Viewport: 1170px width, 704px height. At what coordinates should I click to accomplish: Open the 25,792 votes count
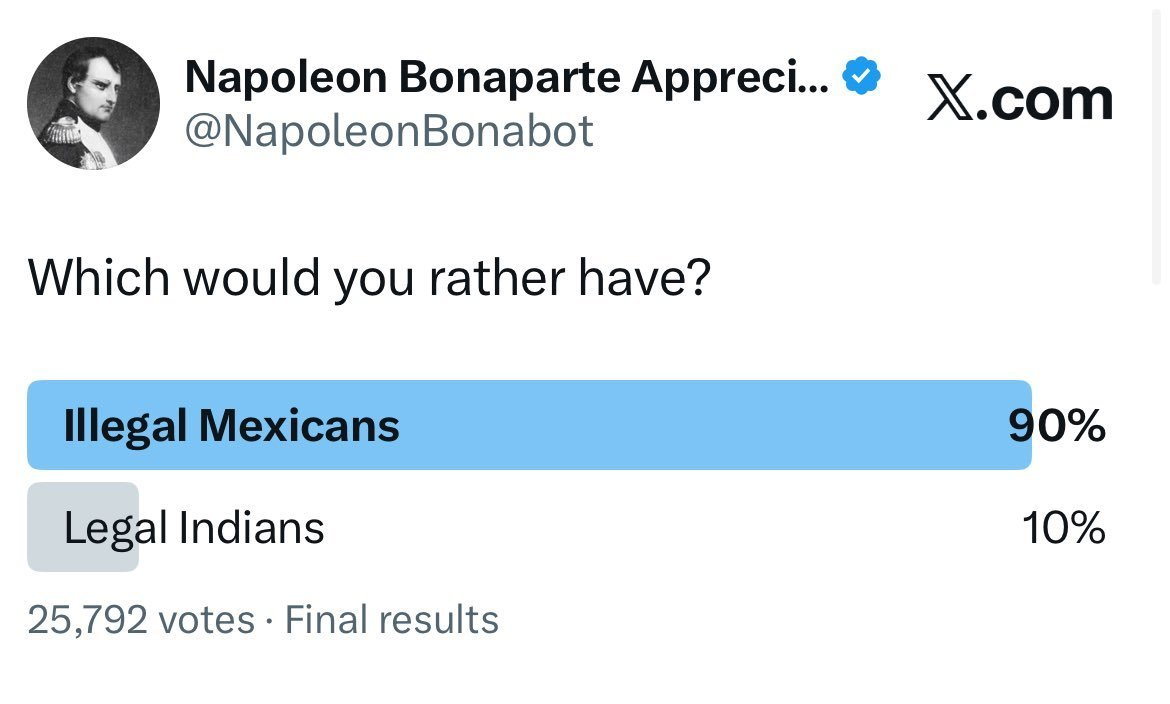[141, 620]
